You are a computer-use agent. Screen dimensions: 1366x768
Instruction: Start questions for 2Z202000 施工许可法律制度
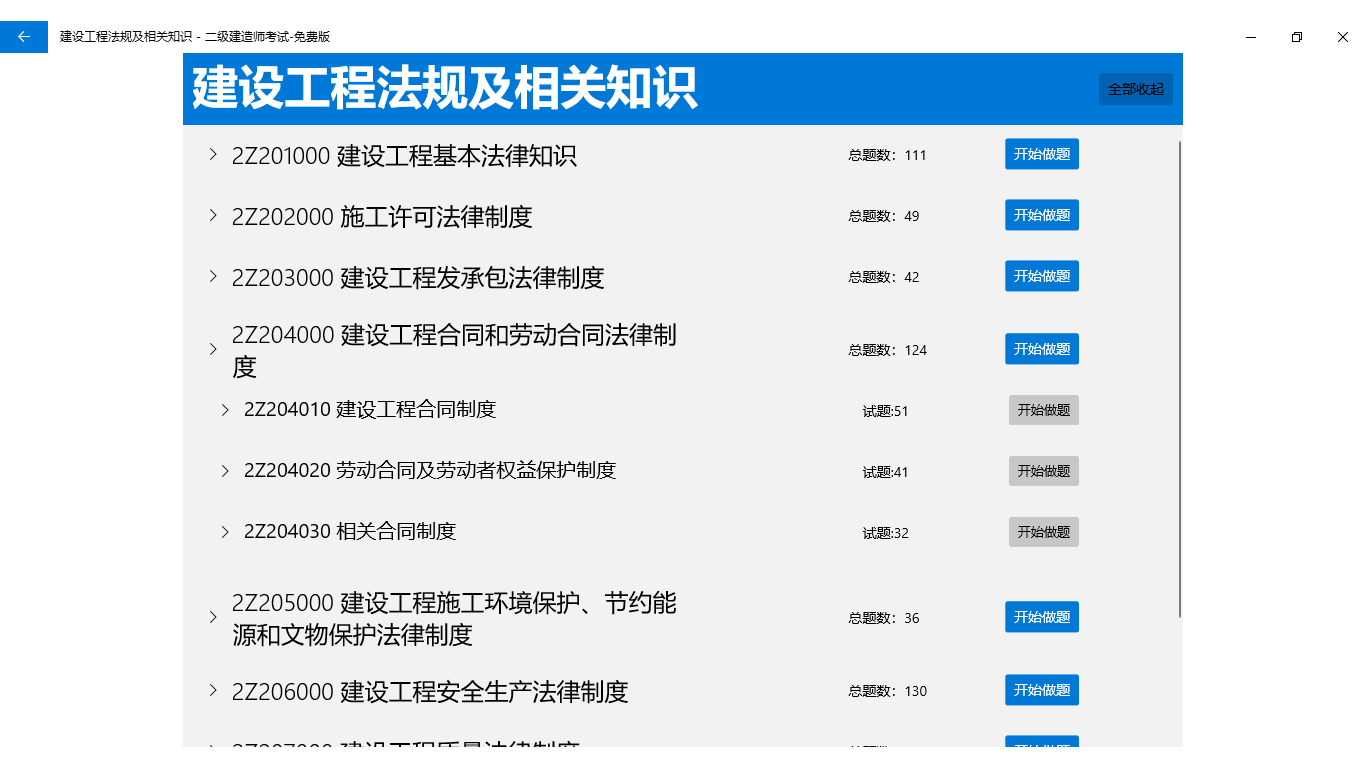pos(1042,215)
